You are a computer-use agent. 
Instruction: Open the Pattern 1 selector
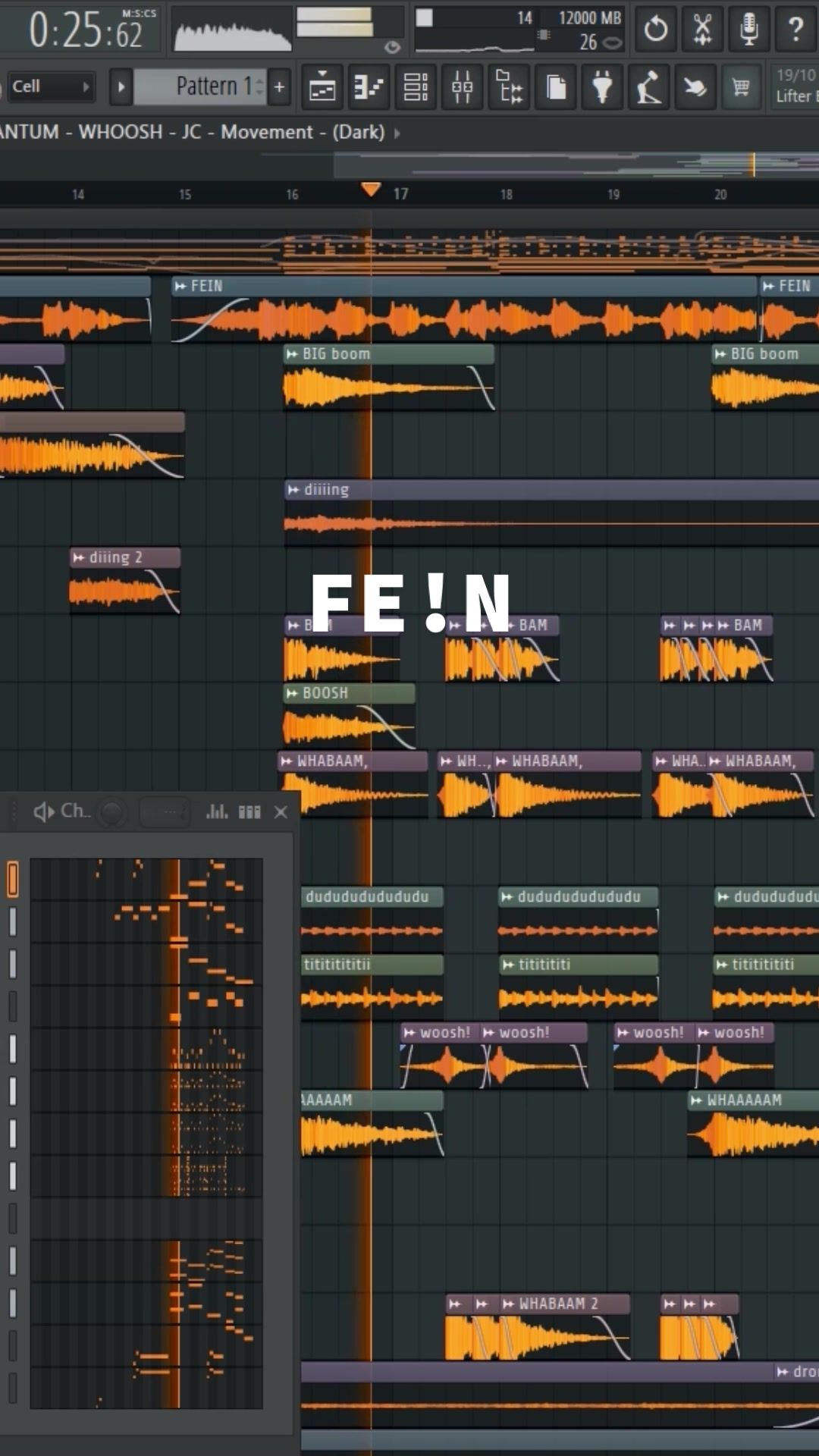point(201,86)
